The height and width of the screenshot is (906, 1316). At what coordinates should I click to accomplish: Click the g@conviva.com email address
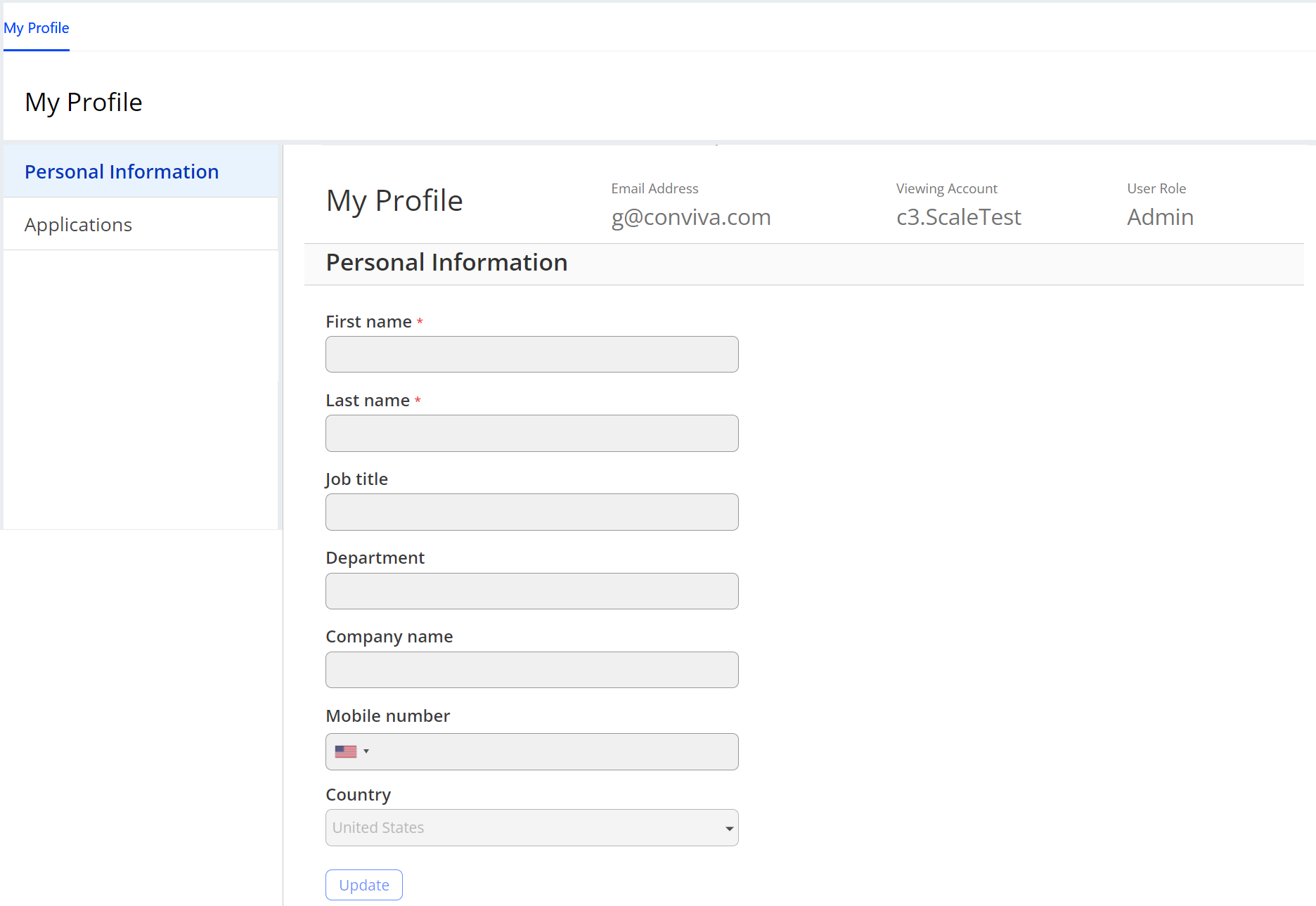pos(690,217)
